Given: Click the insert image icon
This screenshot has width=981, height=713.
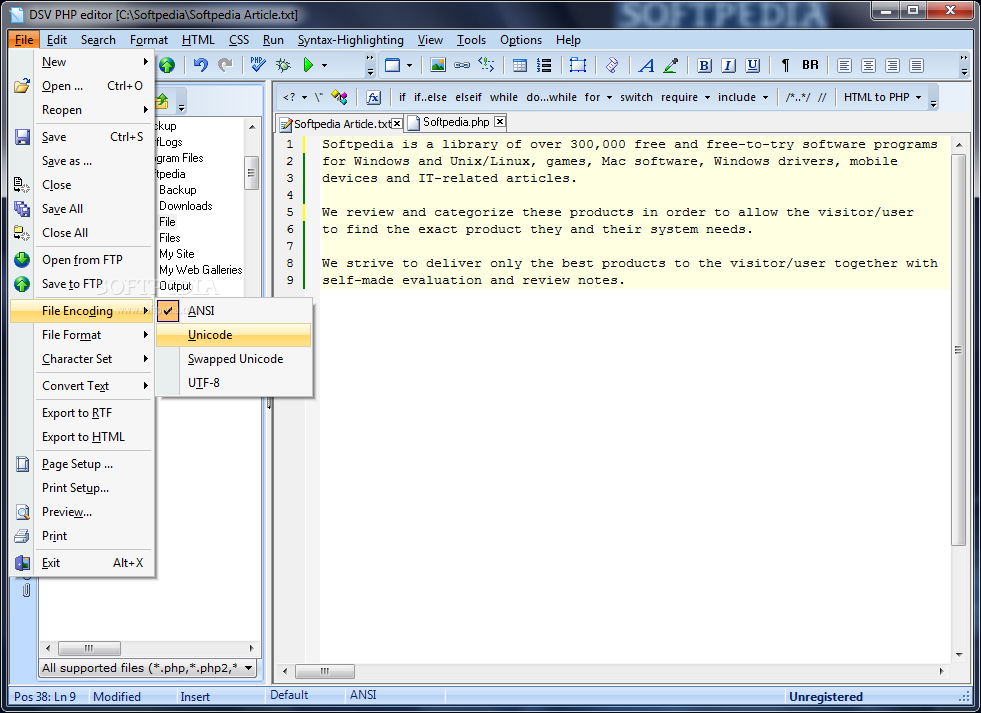Looking at the screenshot, I should (x=438, y=65).
